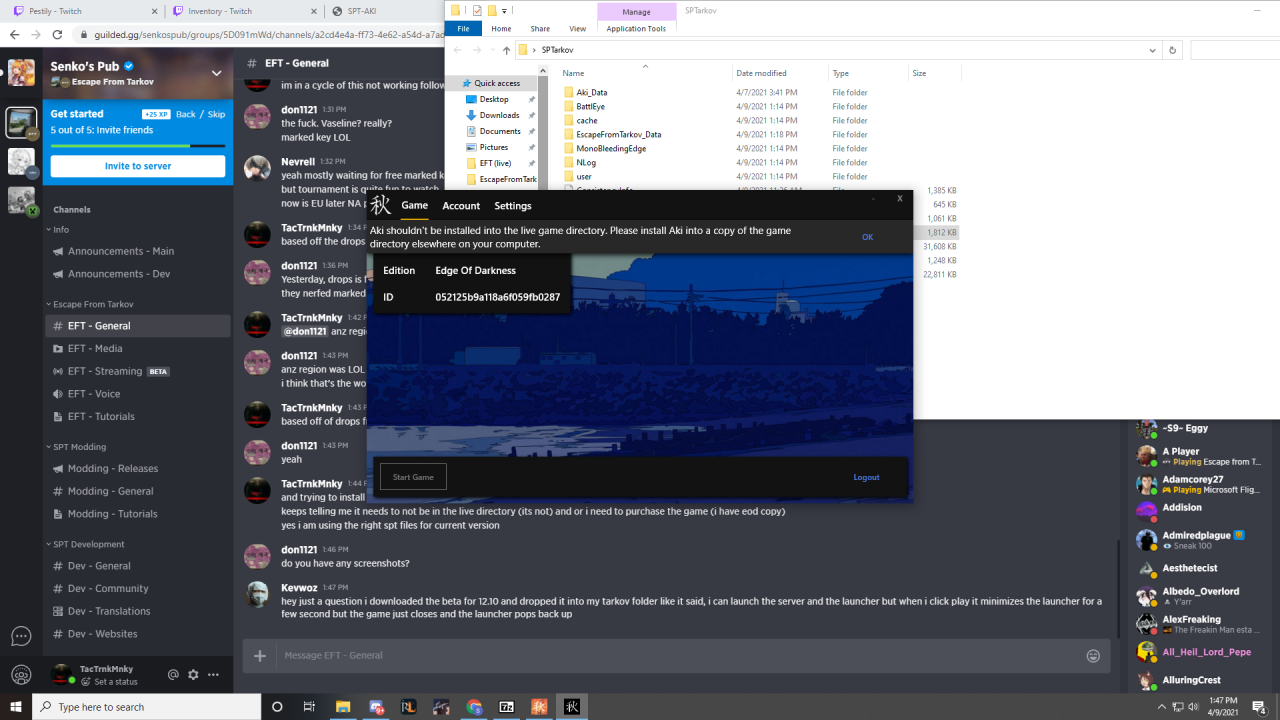The image size is (1280, 720).
Task: Click Logout in Aki launcher
Action: [x=866, y=477]
